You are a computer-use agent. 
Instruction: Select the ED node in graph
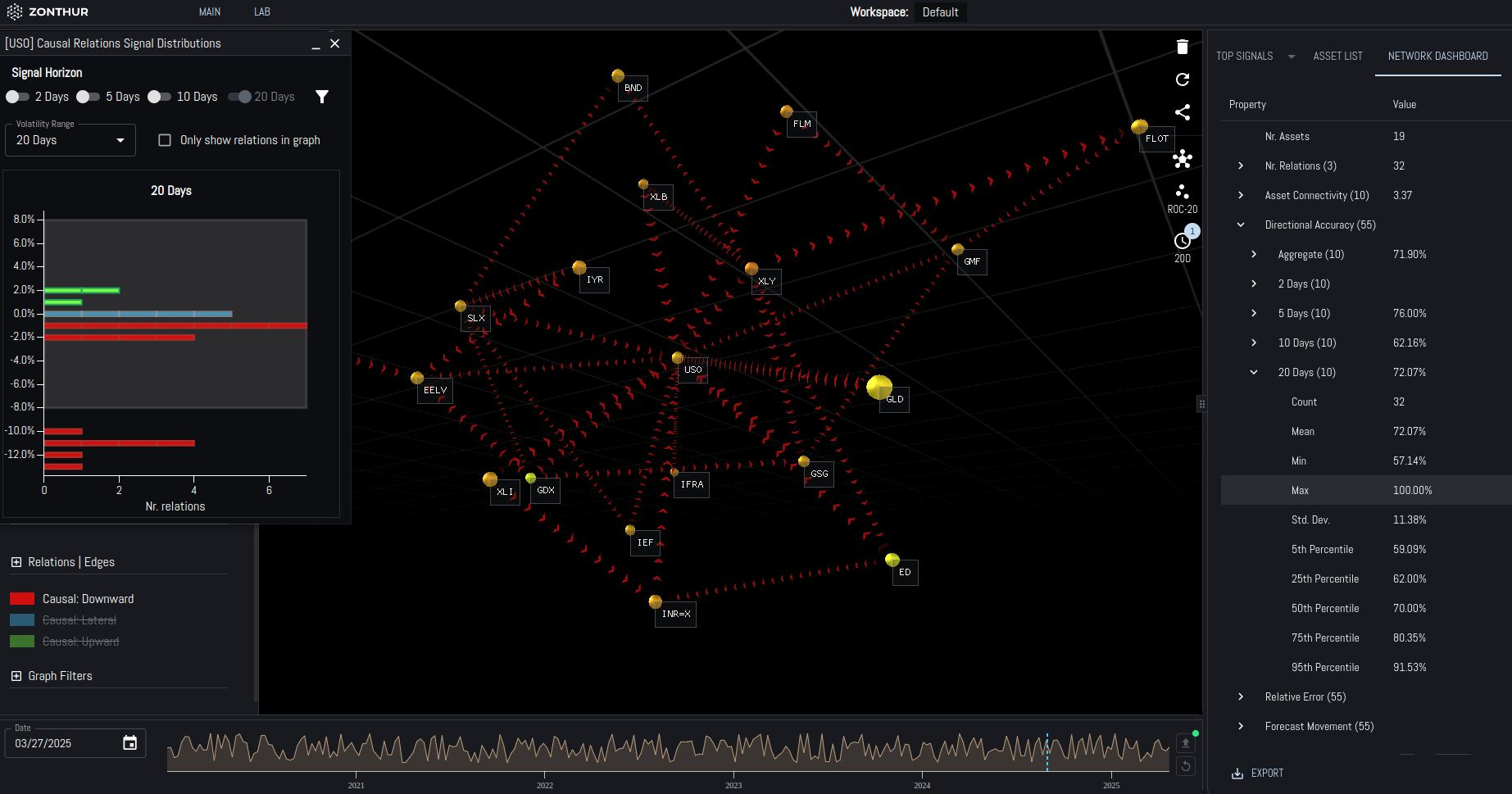pos(892,560)
